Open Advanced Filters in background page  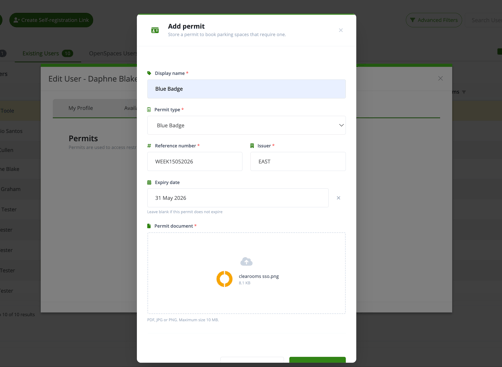coord(434,20)
